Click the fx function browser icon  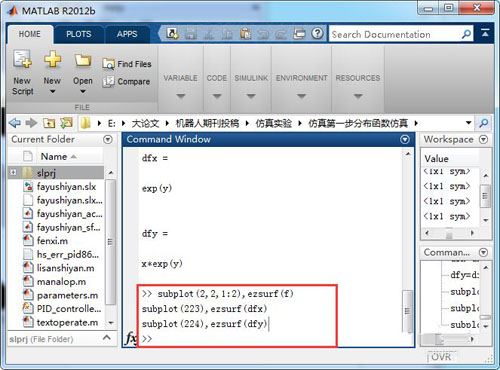click(x=131, y=338)
